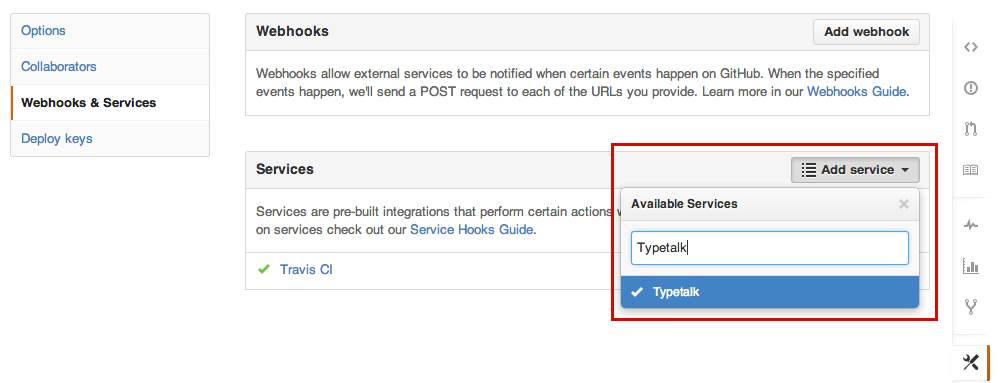This screenshot has height=383, width=1002.
Task: Open the Settings tools icon in sidebar
Action: 971,363
